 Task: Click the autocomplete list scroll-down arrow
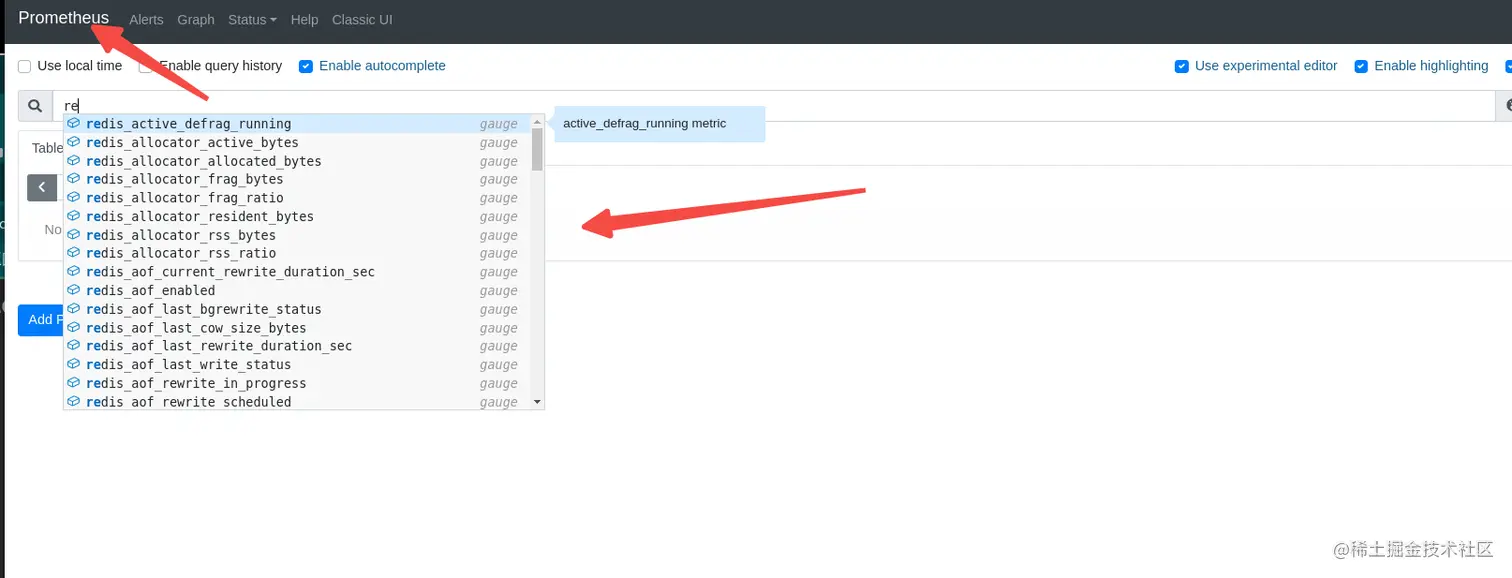click(537, 401)
